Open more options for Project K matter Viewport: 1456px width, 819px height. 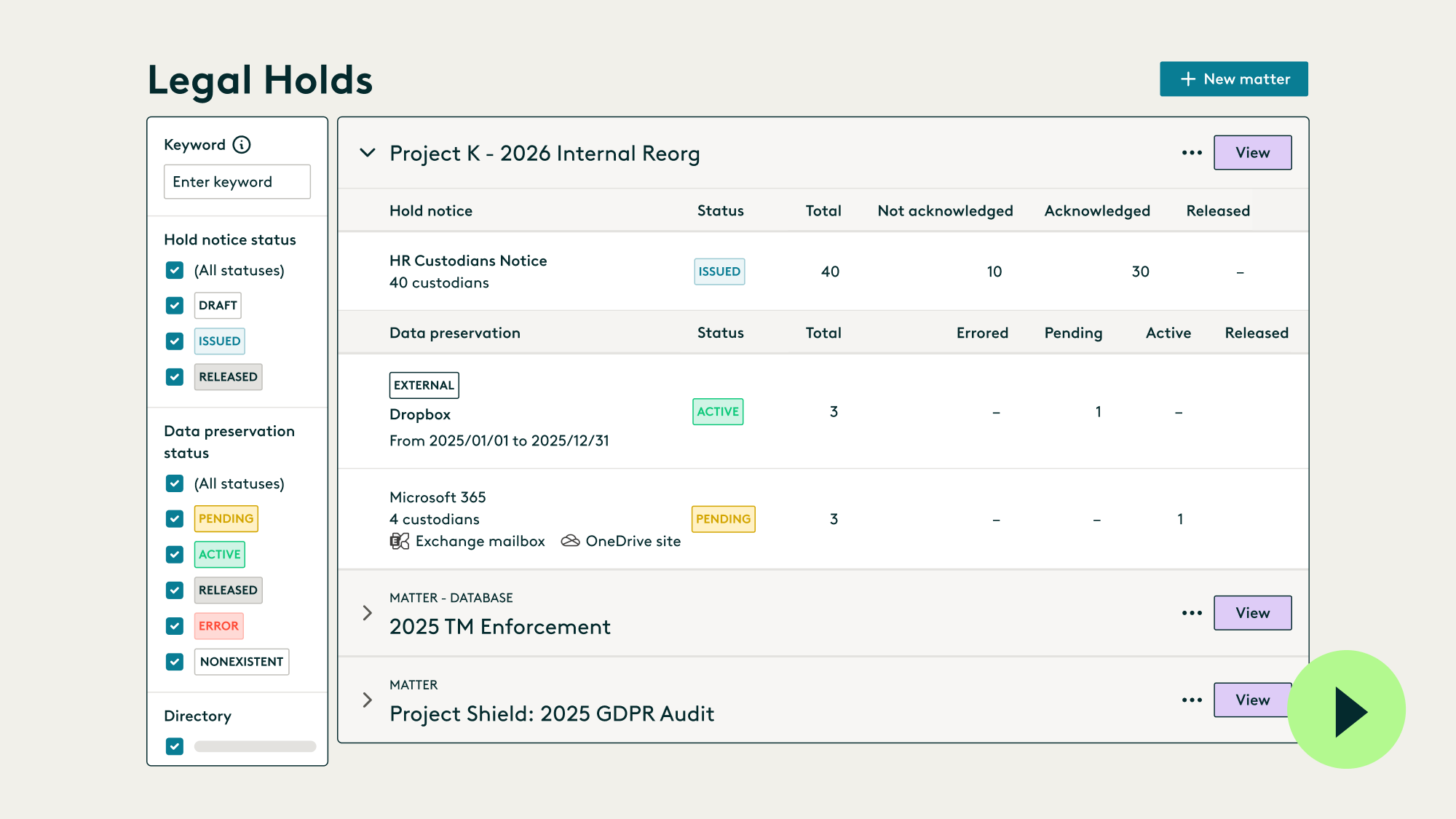1192,153
